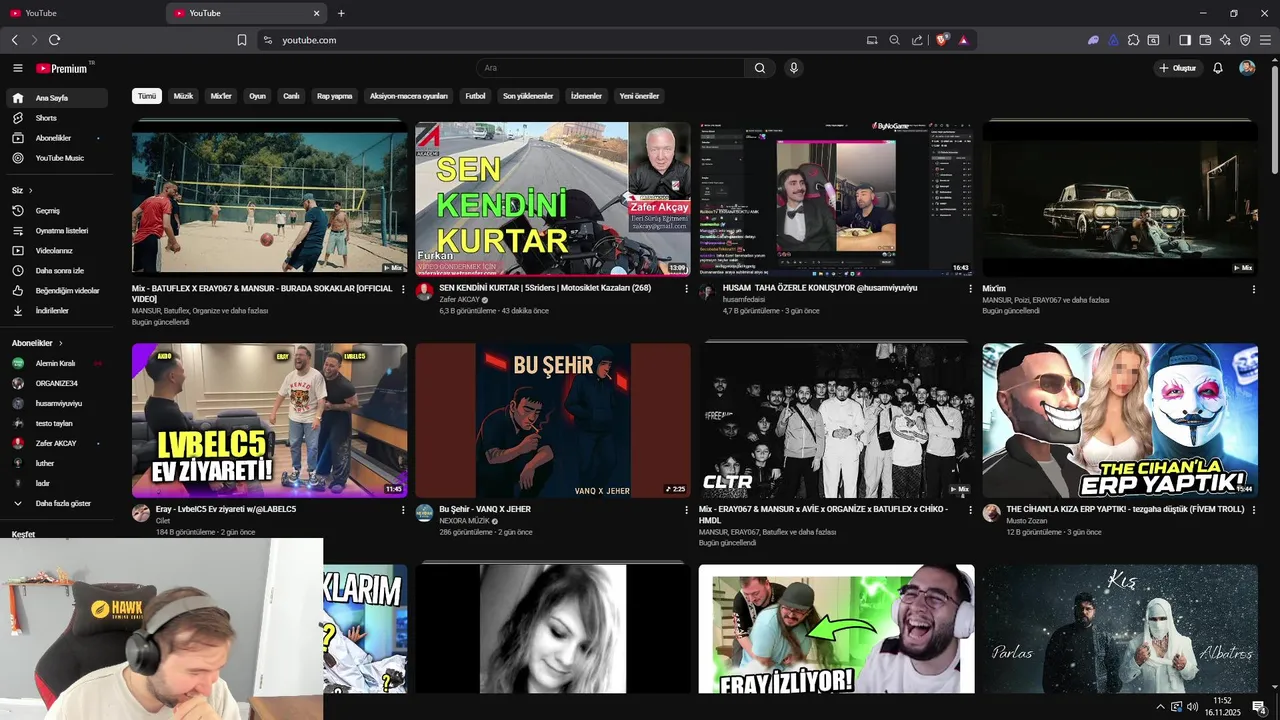This screenshot has width=1280, height=720.
Task: Open Daha sonra izle list
Action: [57, 271]
